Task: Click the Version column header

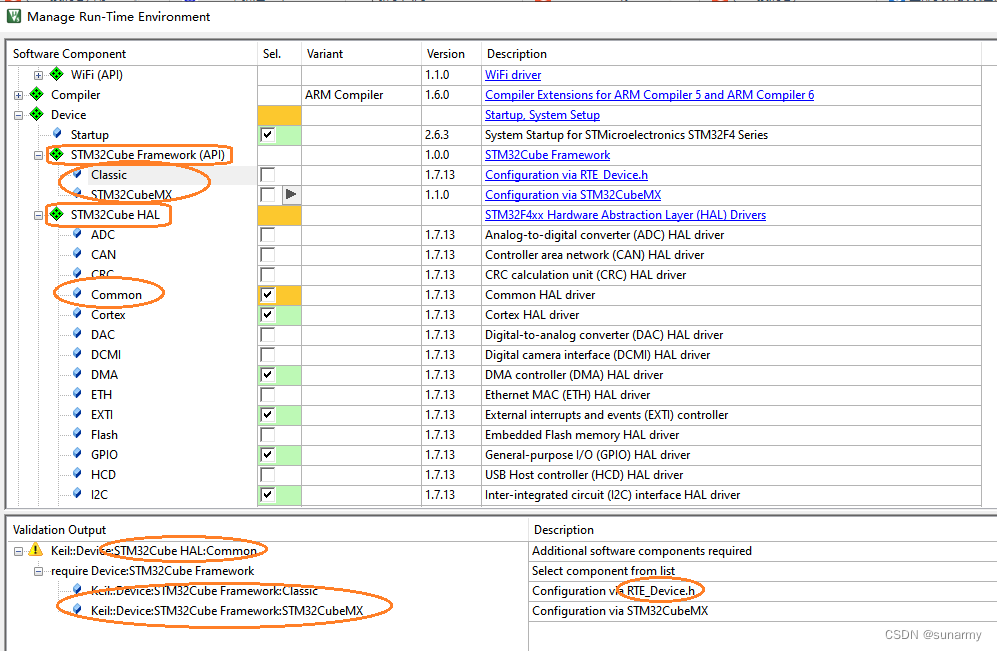Action: click(x=451, y=54)
